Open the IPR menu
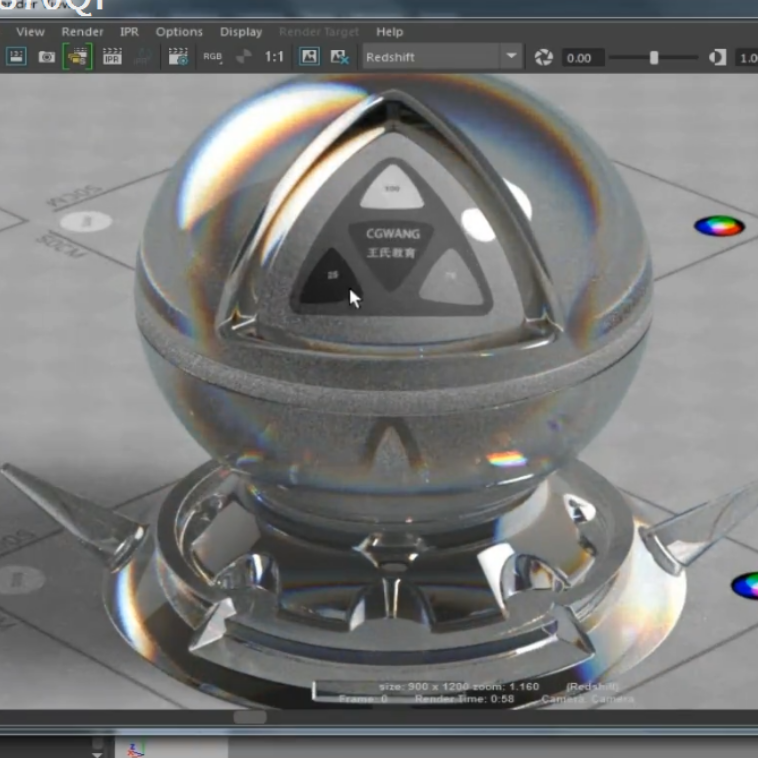The width and height of the screenshot is (758, 758). [x=129, y=32]
